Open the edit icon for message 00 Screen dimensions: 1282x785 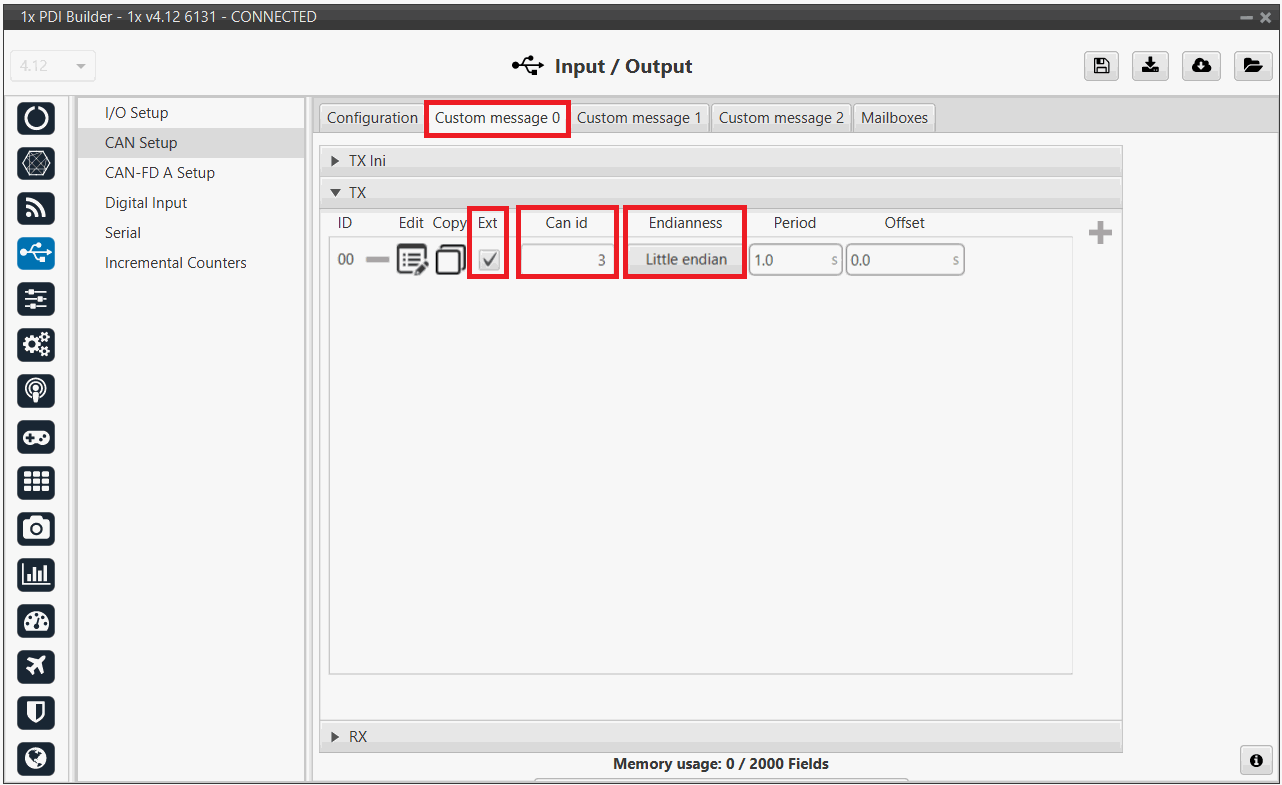click(412, 260)
